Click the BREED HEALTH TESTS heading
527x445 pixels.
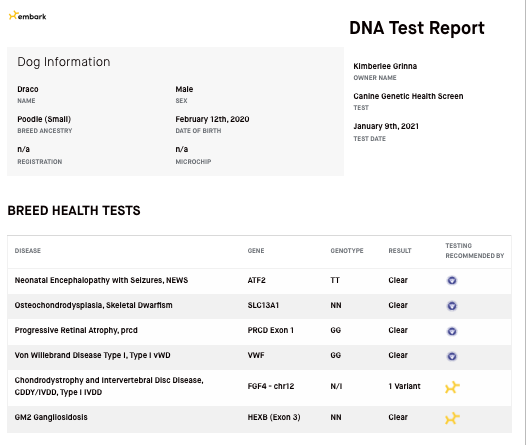pyautogui.click(x=74, y=211)
